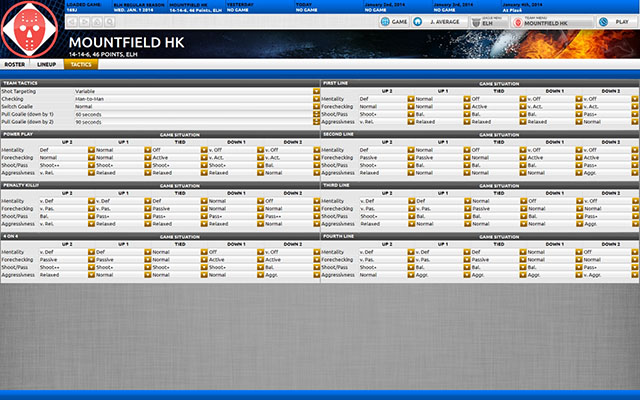
Task: Open the ELH league menu
Action: [489, 22]
